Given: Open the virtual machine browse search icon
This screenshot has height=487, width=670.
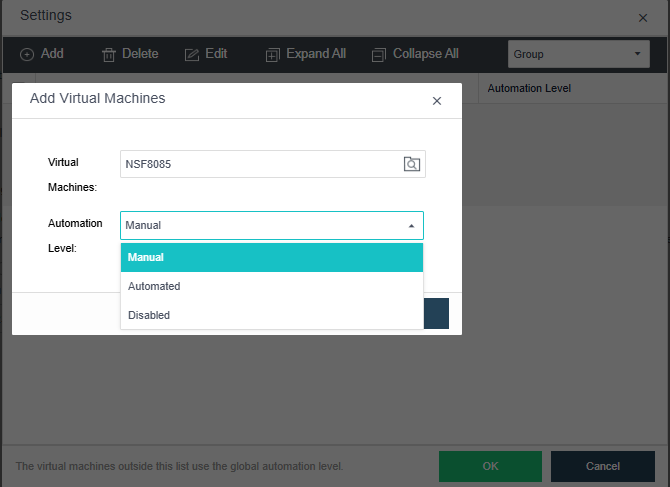Looking at the screenshot, I should coord(411,164).
